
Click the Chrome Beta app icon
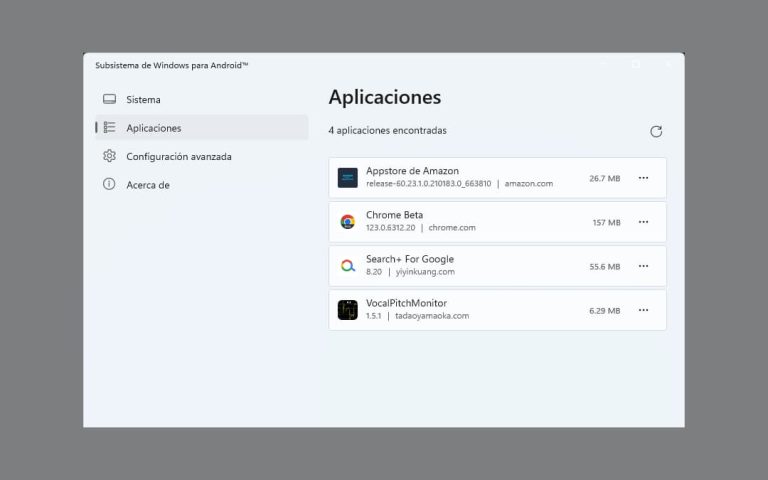click(x=348, y=222)
